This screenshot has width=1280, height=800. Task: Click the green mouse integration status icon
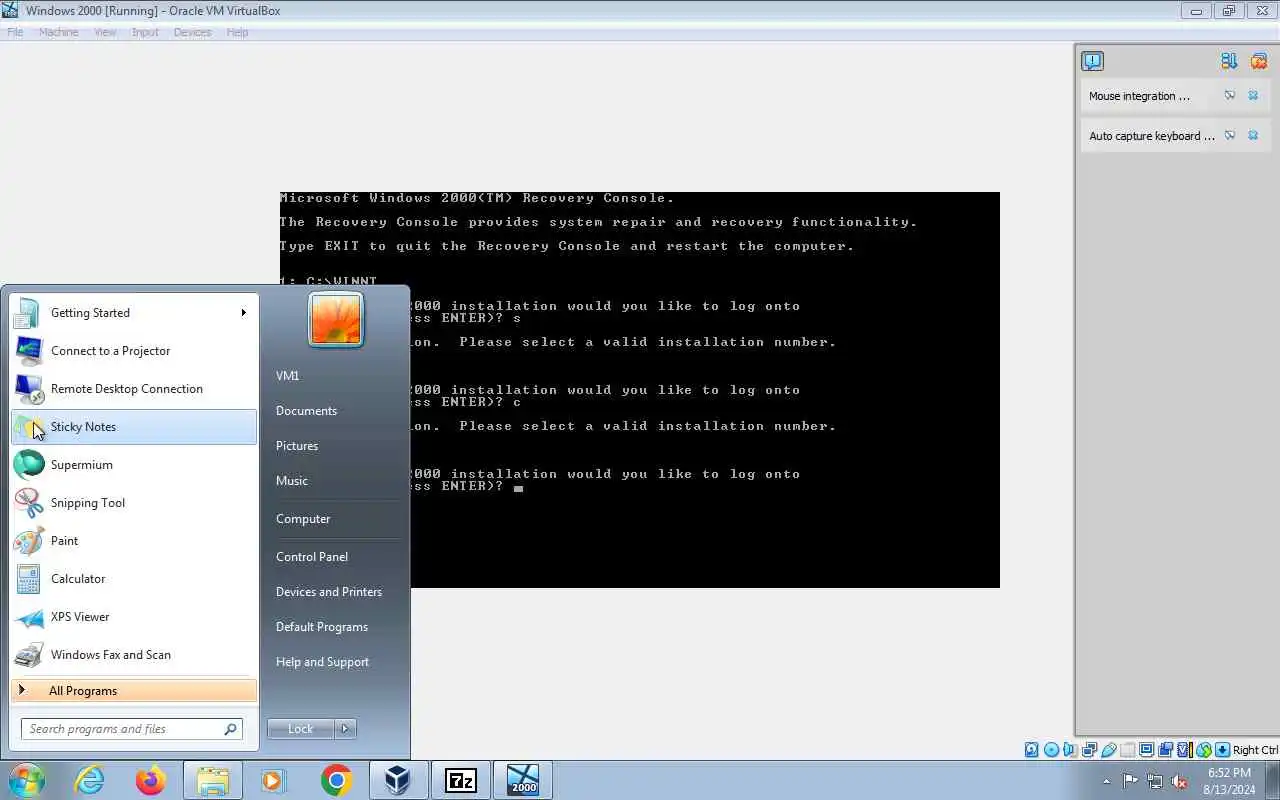click(x=1204, y=750)
